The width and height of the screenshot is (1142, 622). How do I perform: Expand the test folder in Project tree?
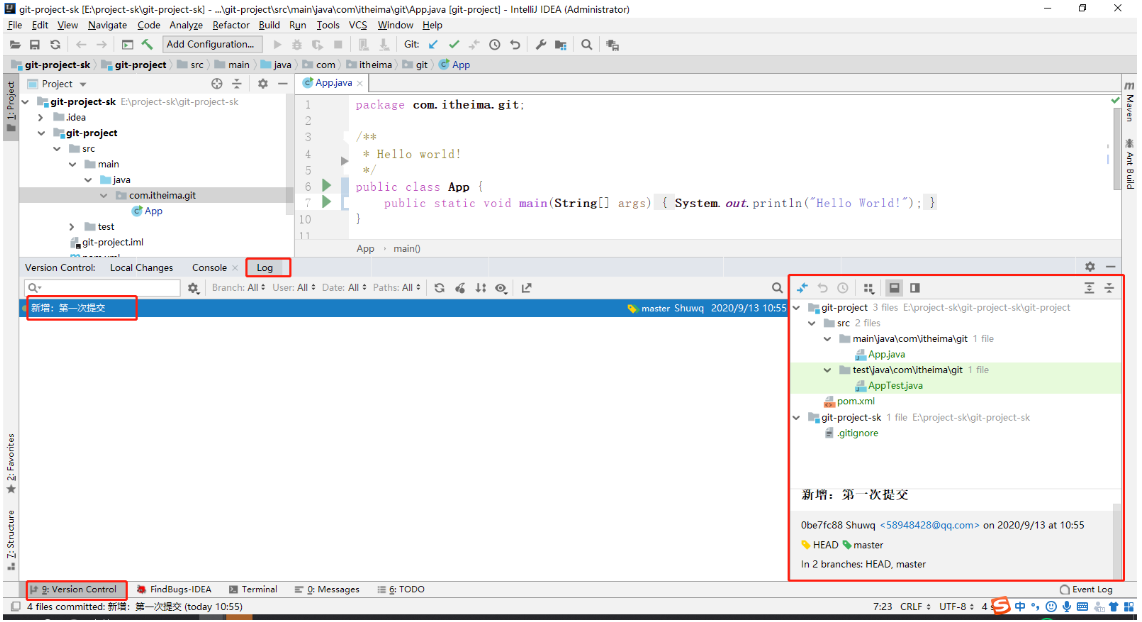tap(71, 227)
